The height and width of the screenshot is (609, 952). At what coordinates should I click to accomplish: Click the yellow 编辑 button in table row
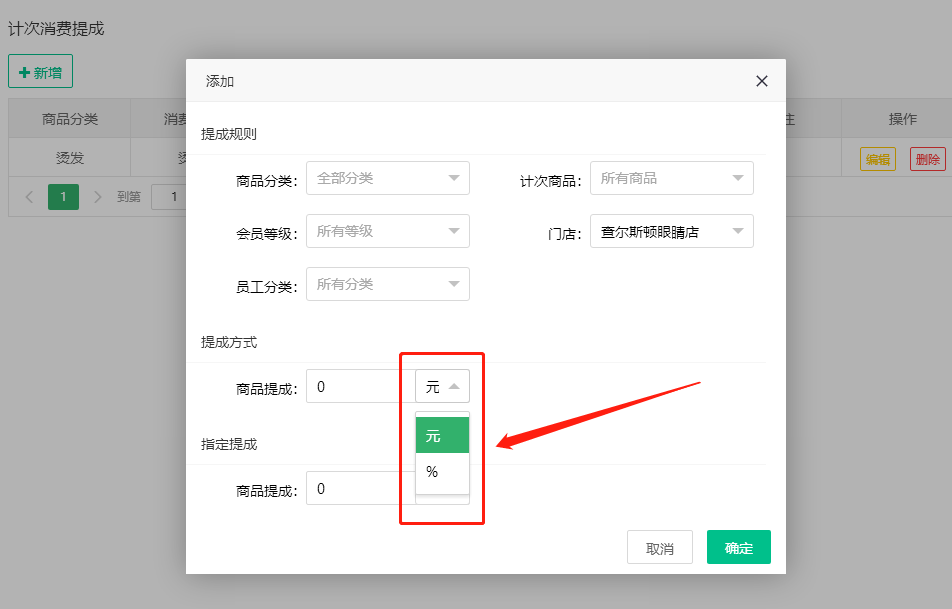(877, 159)
